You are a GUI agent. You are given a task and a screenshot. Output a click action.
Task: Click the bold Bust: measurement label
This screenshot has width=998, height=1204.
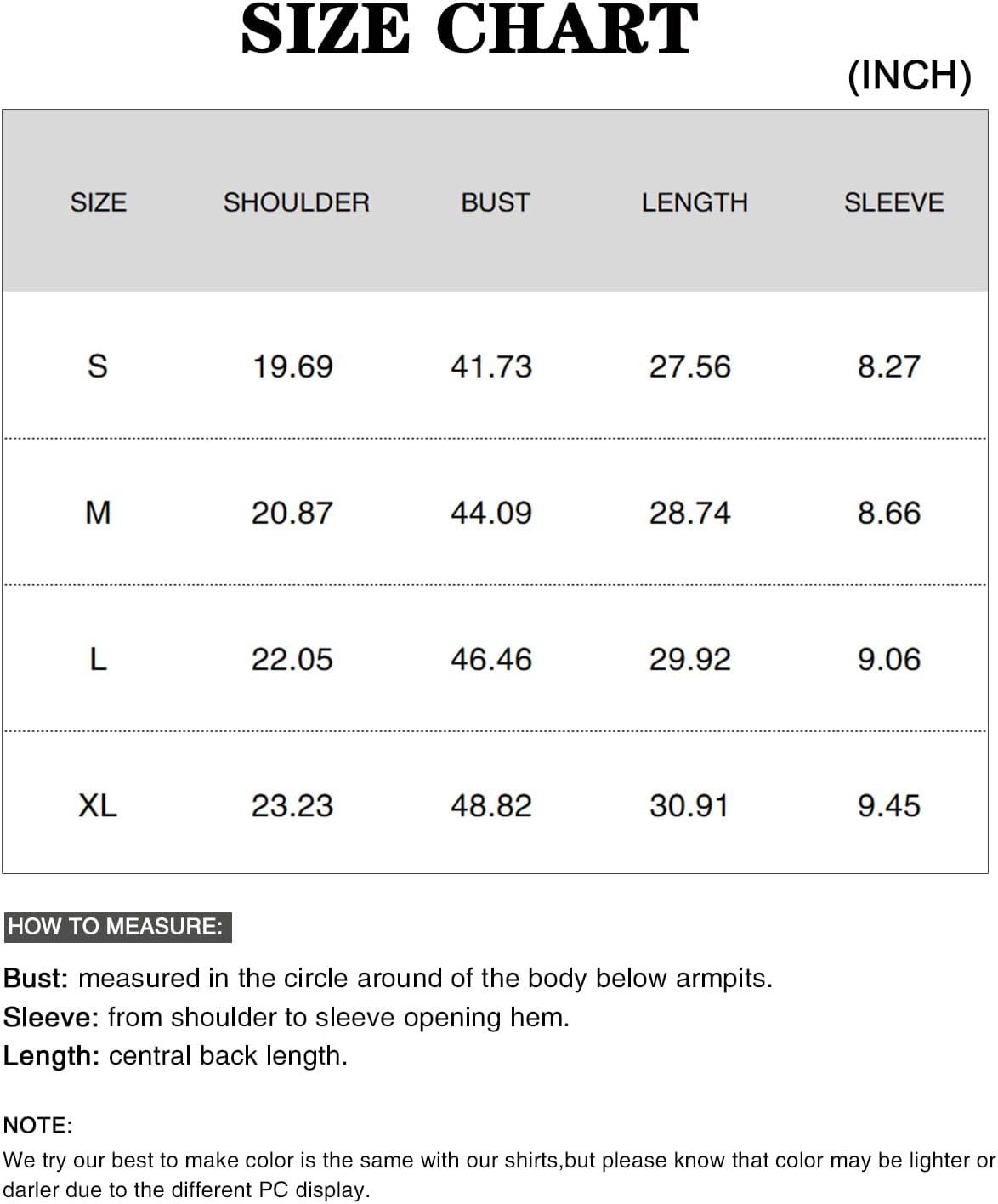pyautogui.click(x=36, y=979)
